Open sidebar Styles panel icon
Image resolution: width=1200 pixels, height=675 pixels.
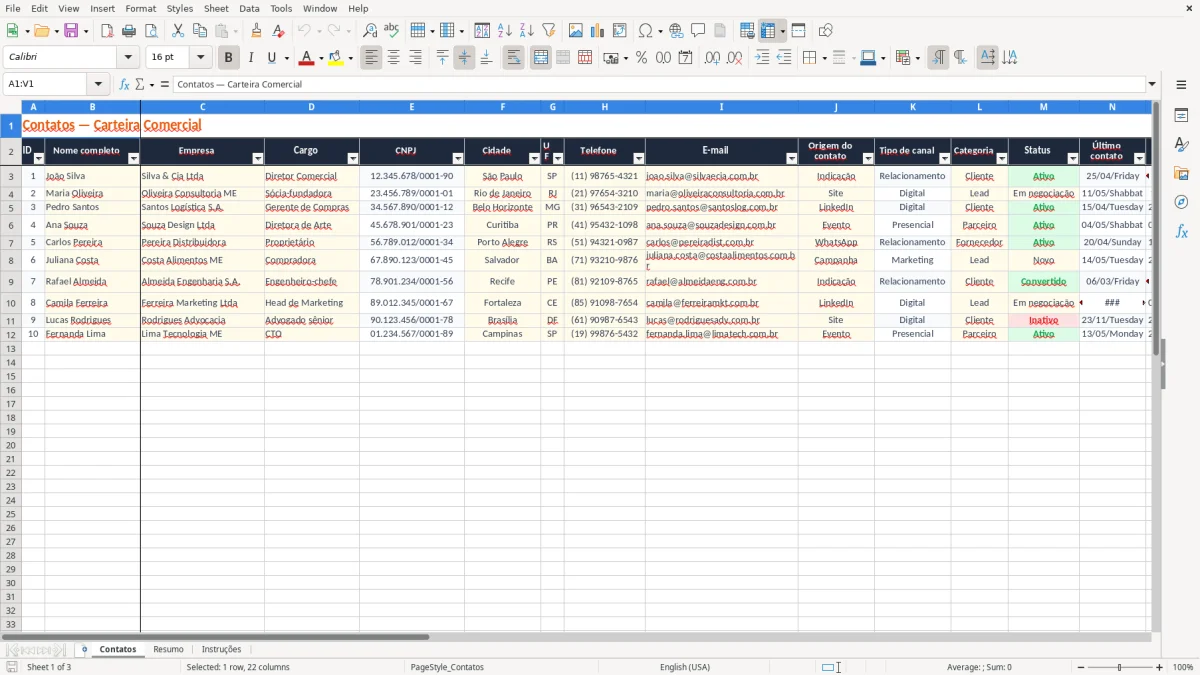[x=1181, y=145]
